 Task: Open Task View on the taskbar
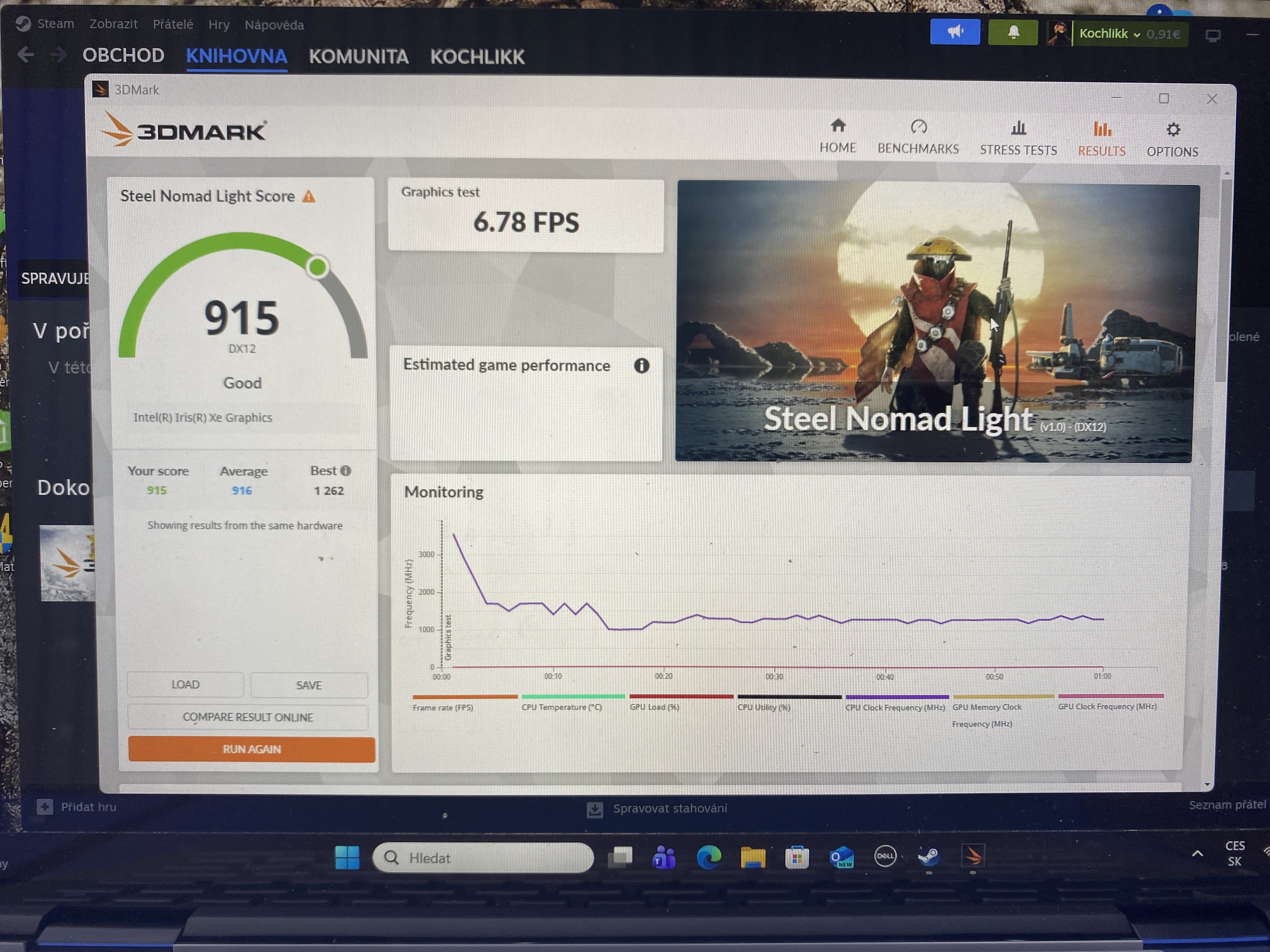coord(620,857)
